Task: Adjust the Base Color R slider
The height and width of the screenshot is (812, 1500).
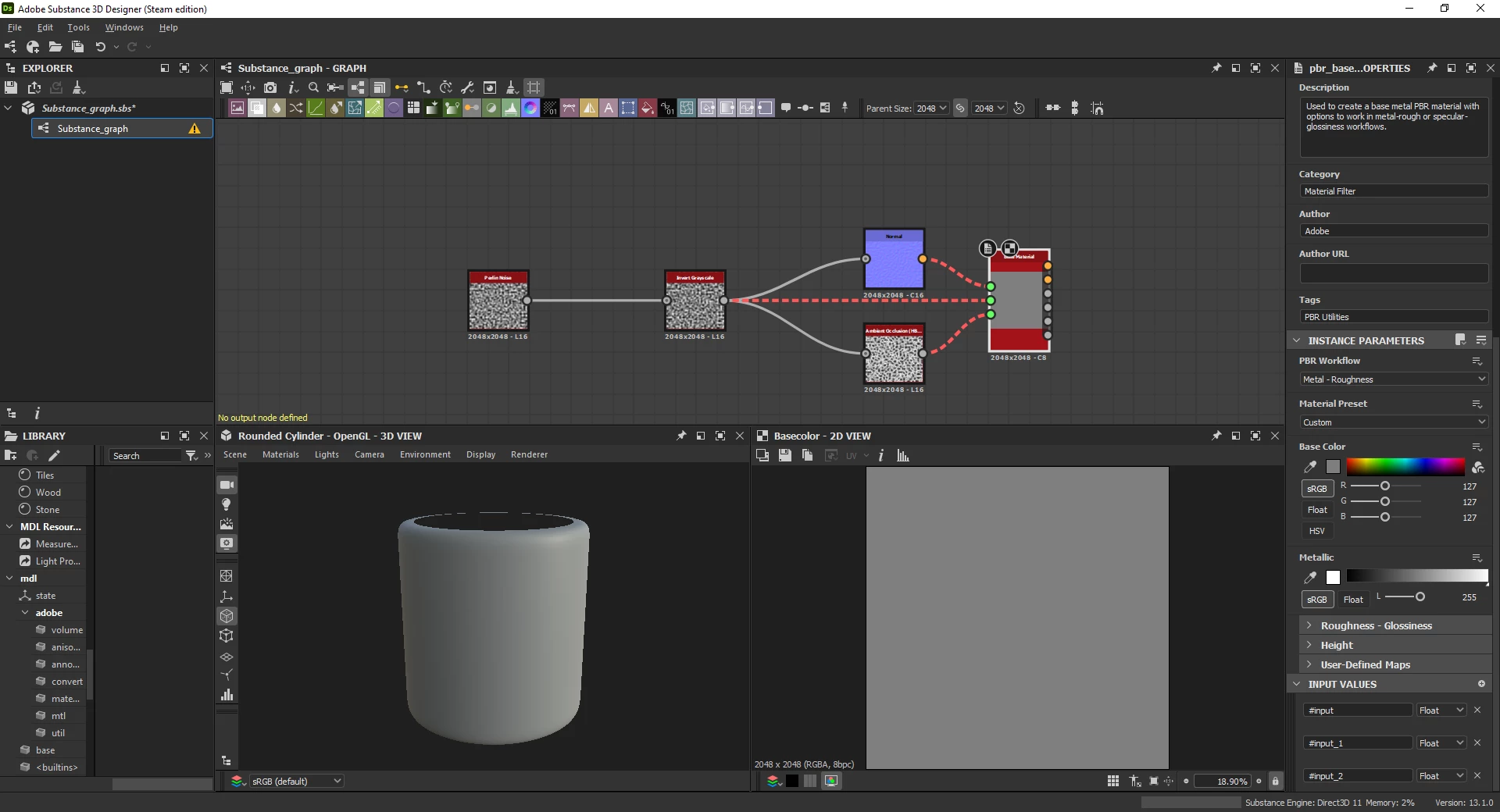Action: 1385,486
